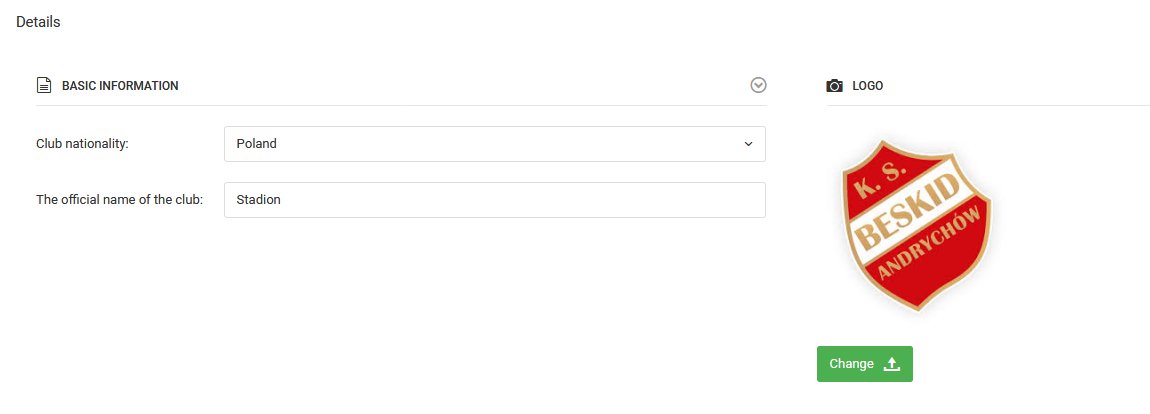Click the small arrow in nationality select

click(748, 144)
